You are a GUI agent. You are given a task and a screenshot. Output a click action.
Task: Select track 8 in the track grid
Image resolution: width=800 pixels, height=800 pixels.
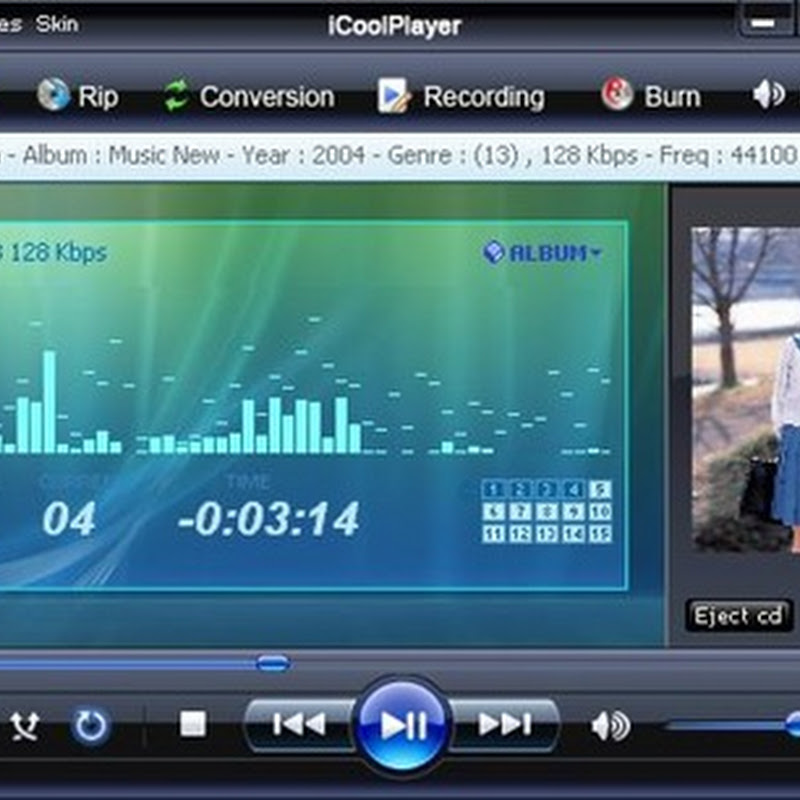546,512
